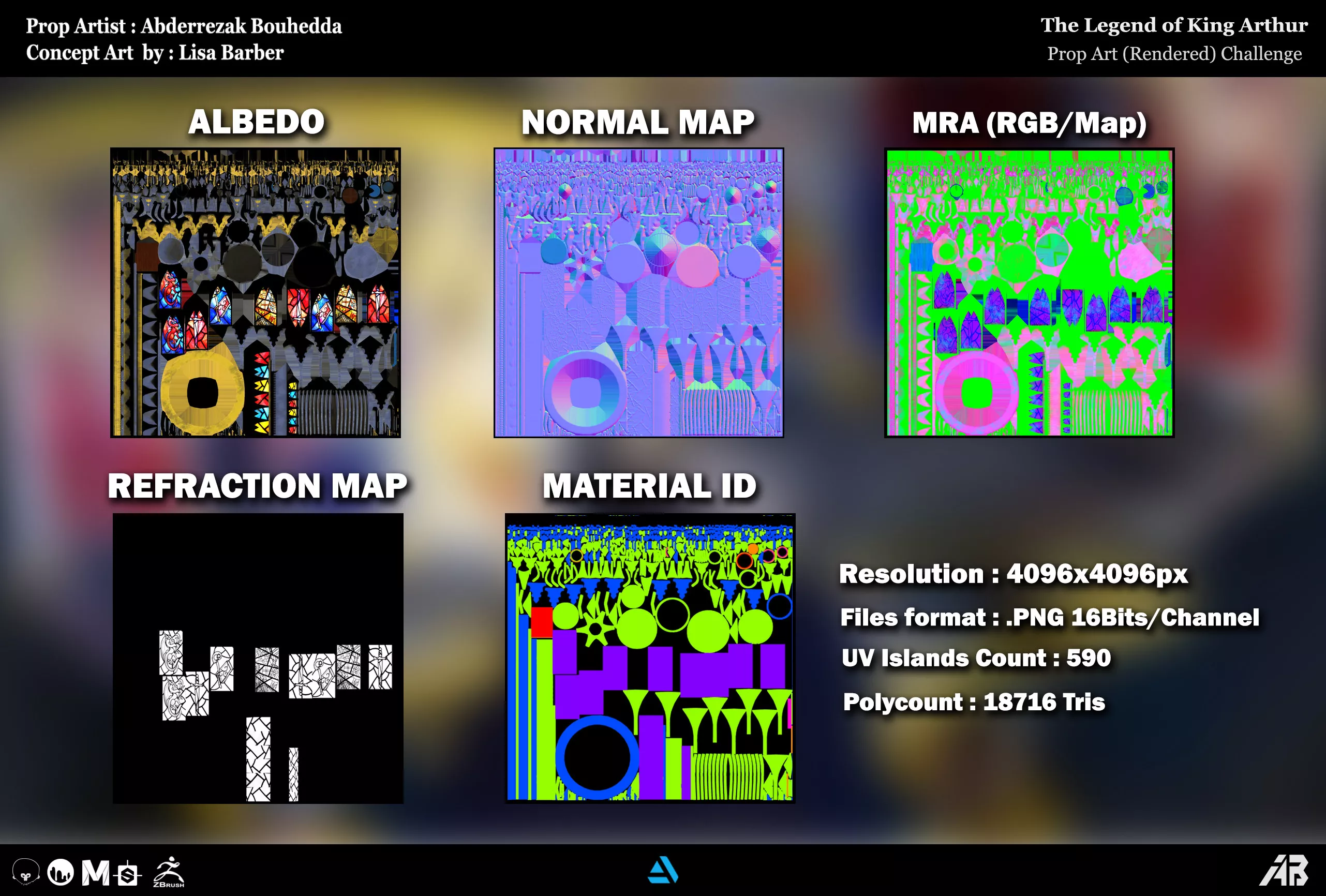Open the MRA green texture thumbnail
The height and width of the screenshot is (896, 1326).
pos(1029,293)
